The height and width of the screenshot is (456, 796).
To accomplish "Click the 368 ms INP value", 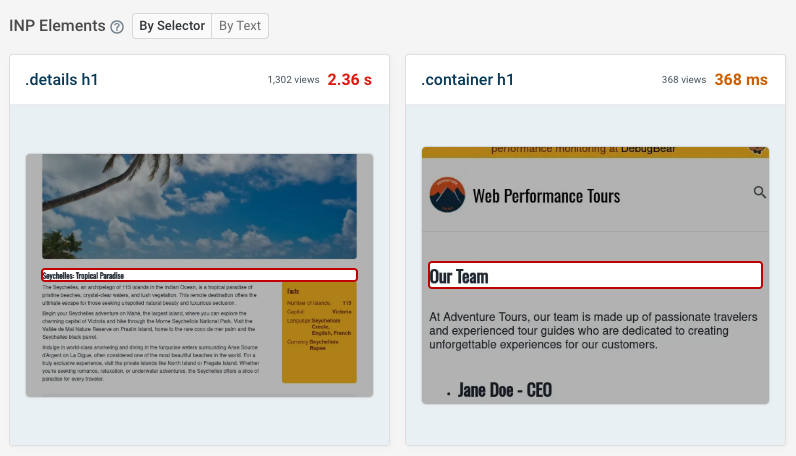I will point(741,80).
